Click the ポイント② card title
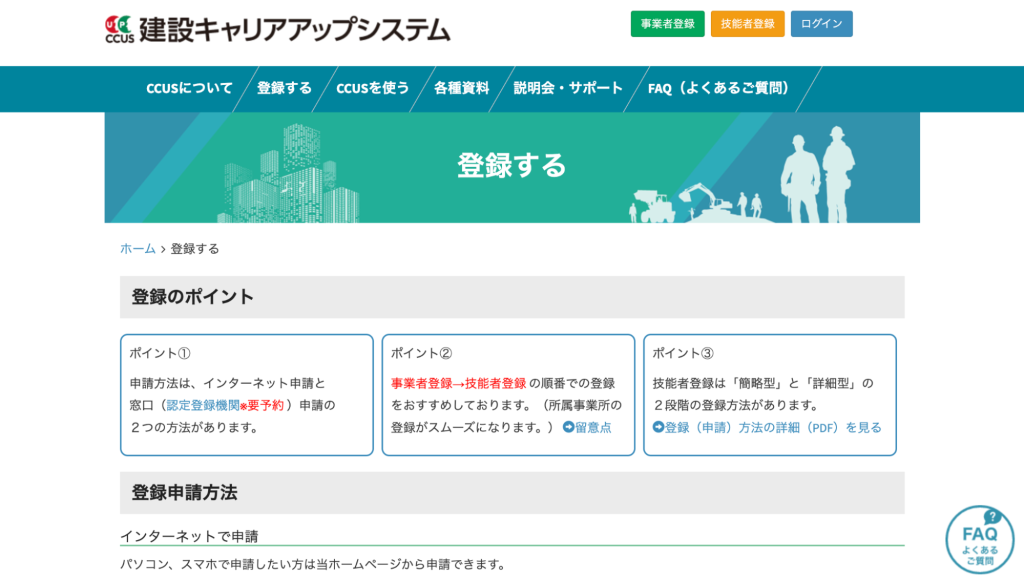The height and width of the screenshot is (578, 1024). pos(421,353)
